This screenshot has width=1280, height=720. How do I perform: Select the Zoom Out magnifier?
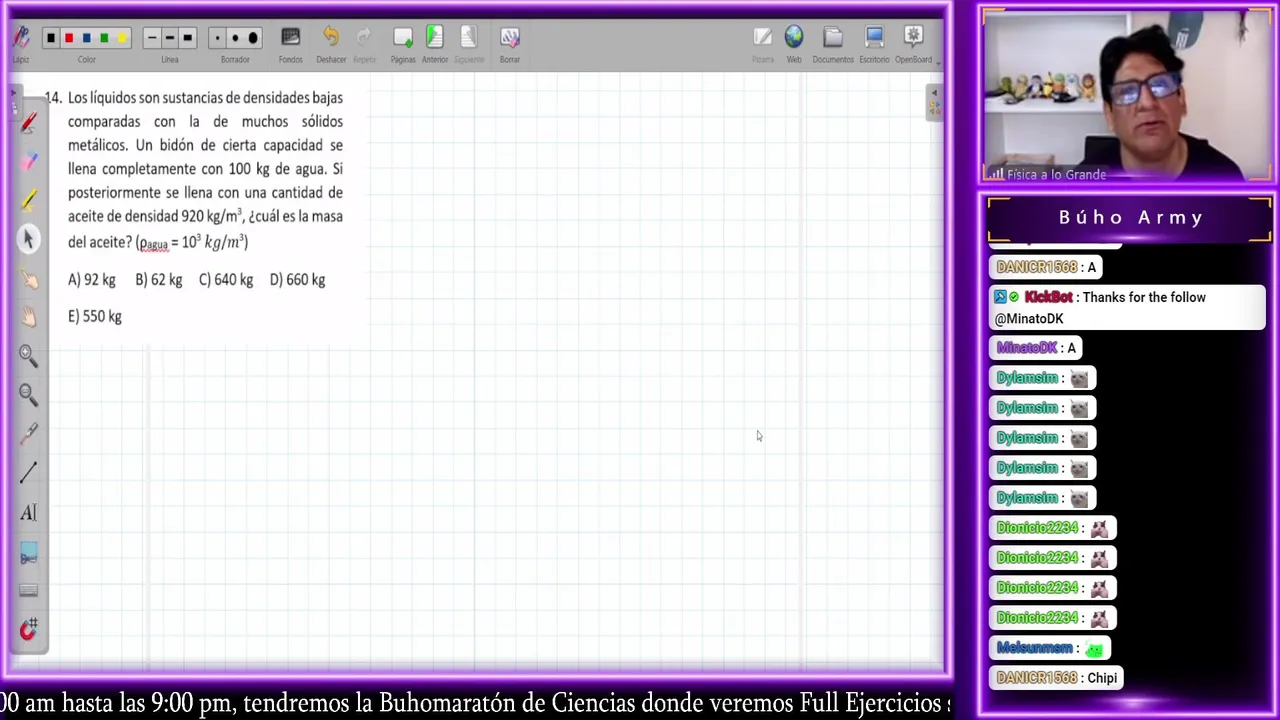(x=28, y=394)
